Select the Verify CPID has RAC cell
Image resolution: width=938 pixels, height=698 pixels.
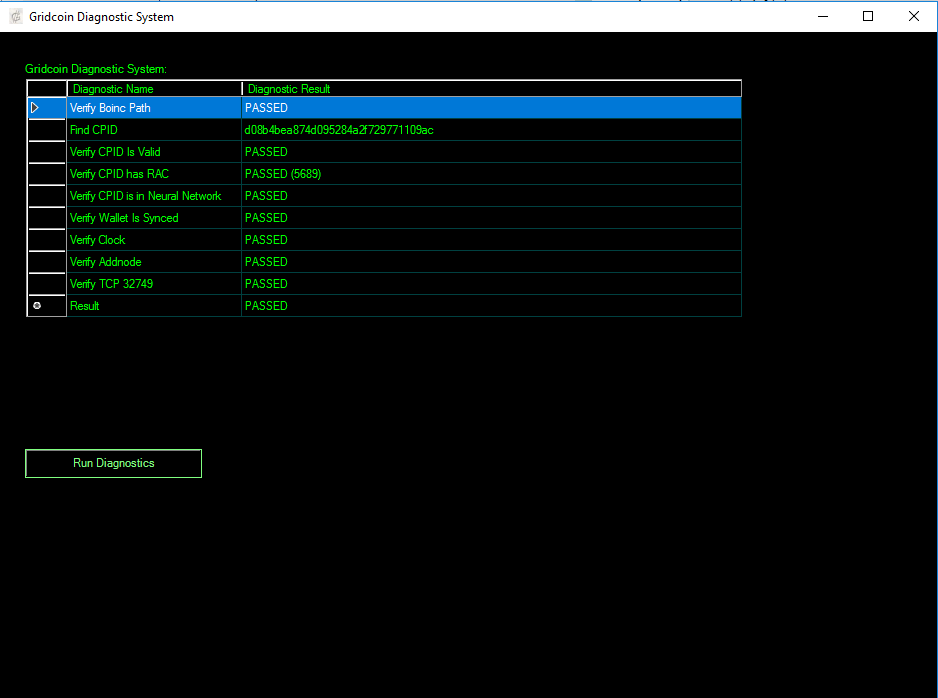click(154, 174)
